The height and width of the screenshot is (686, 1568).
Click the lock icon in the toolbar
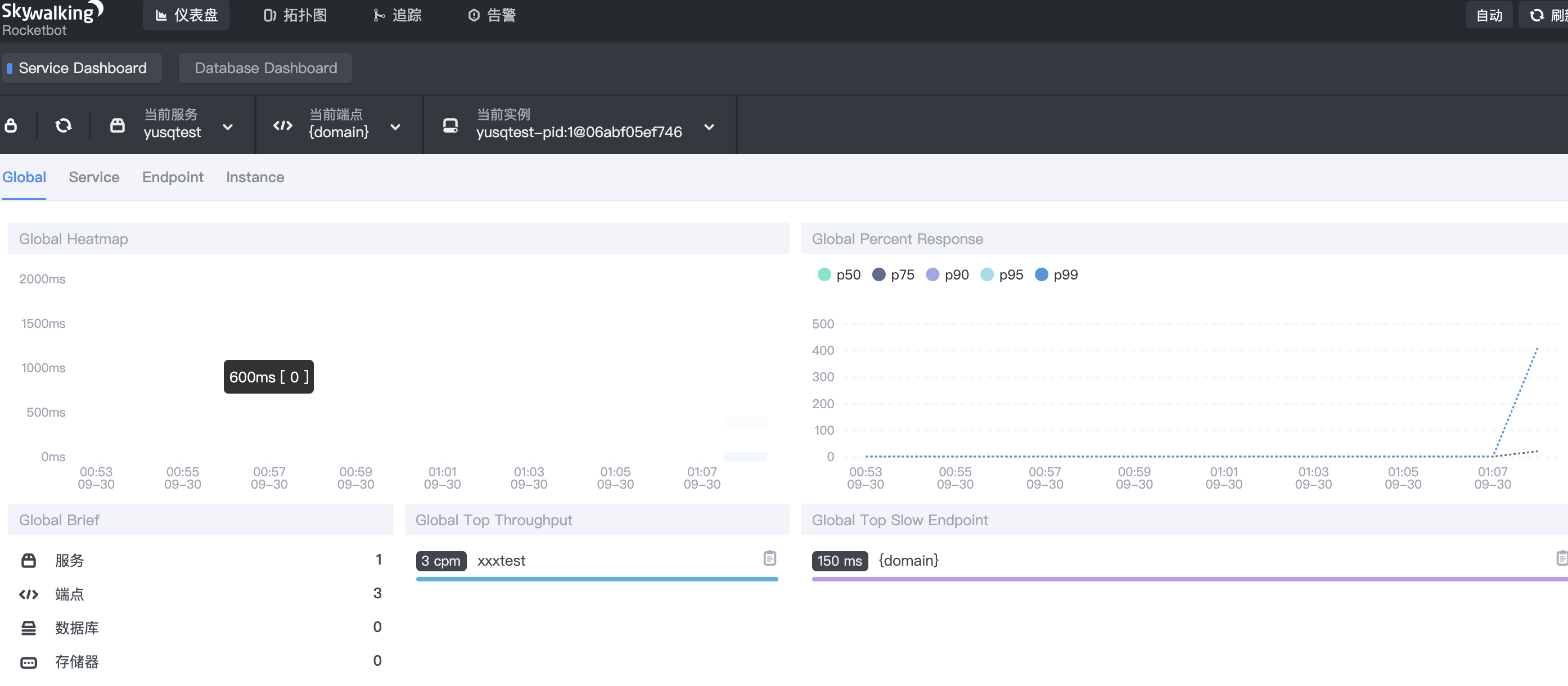click(11, 126)
